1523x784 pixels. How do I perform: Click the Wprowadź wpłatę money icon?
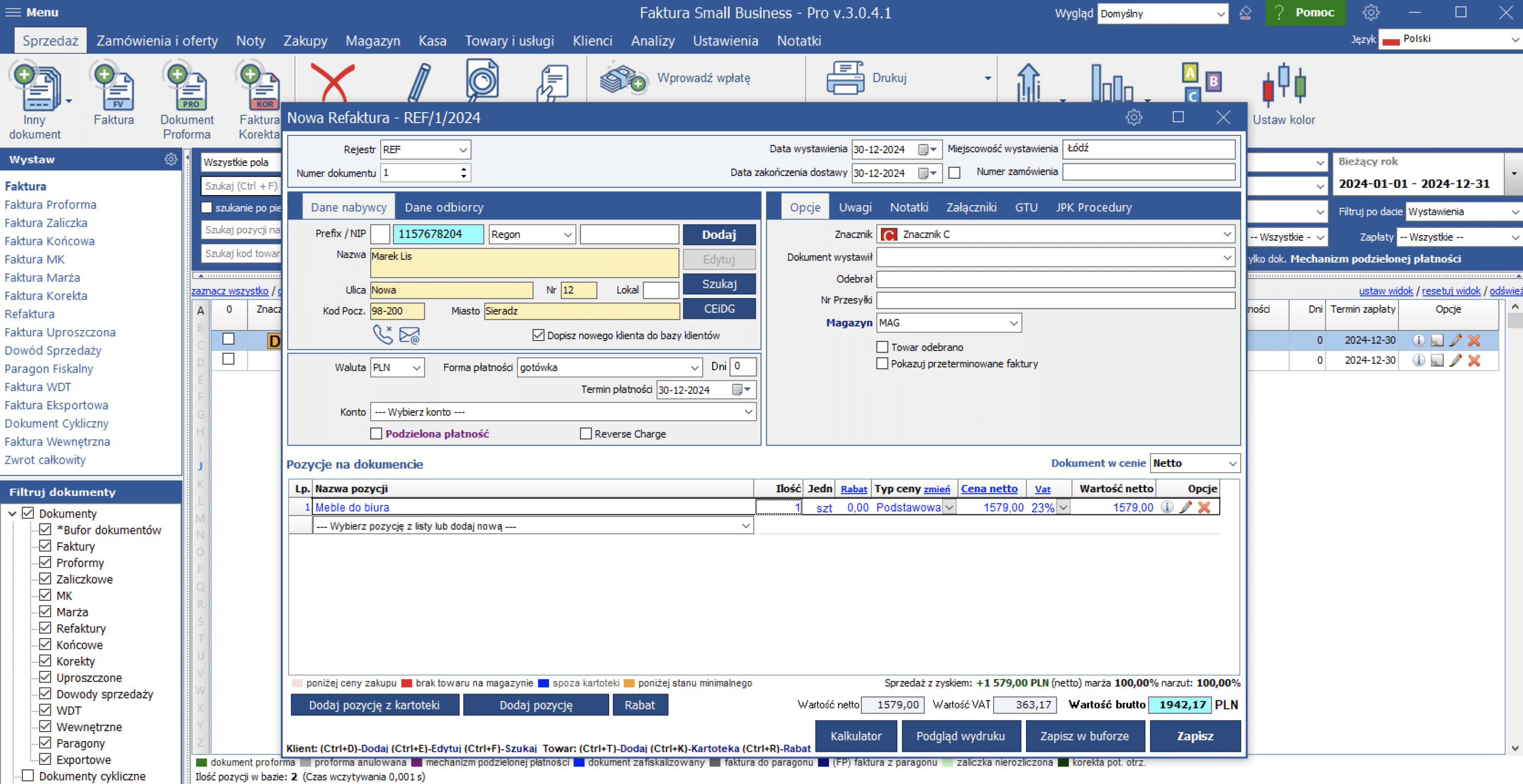622,79
